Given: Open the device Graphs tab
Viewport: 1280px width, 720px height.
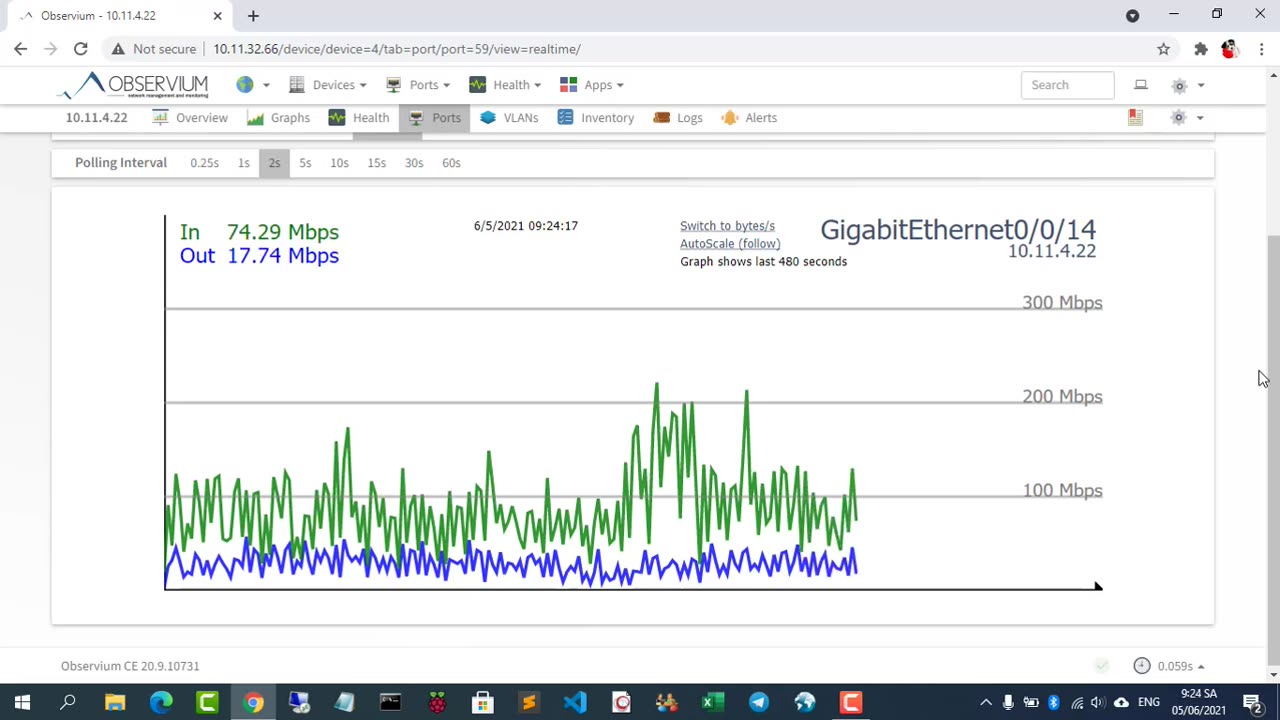Looking at the screenshot, I should (x=278, y=118).
